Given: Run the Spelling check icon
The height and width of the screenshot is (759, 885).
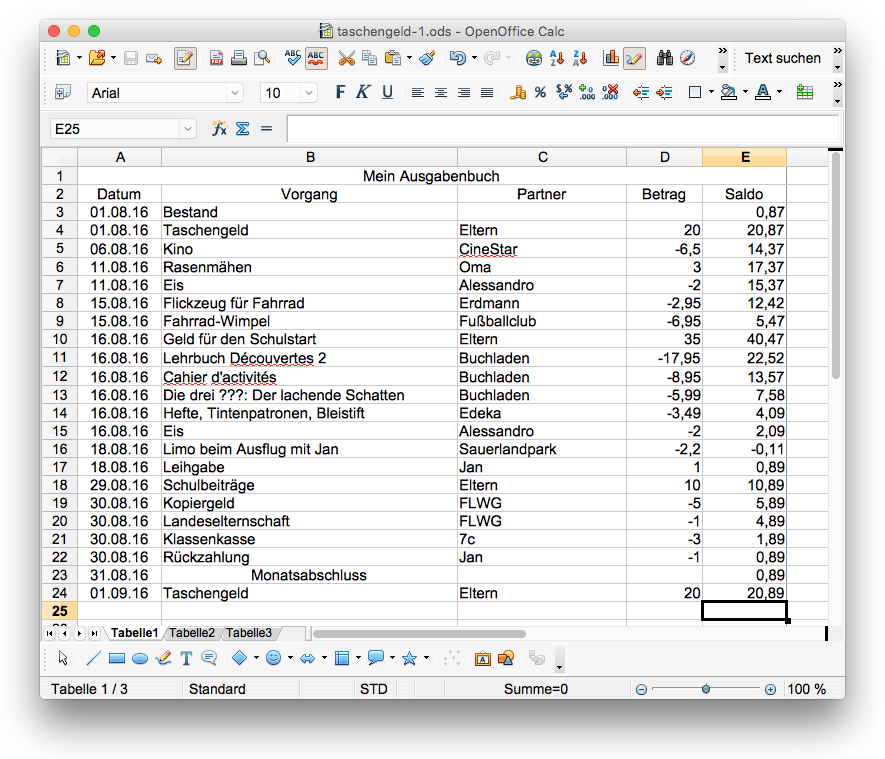Looking at the screenshot, I should (292, 58).
